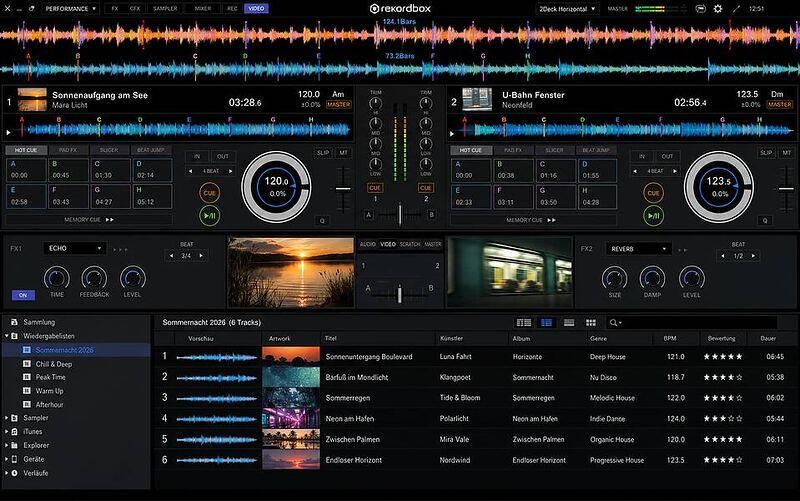The width and height of the screenshot is (800, 501).
Task: Trigger deck 1 hot cue H 05:12
Action: point(152,196)
